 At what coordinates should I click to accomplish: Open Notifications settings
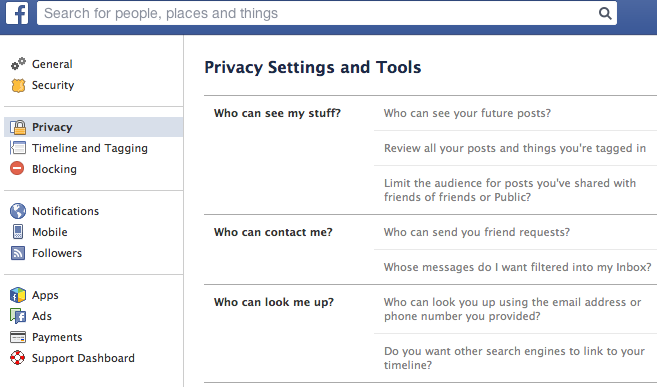click(65, 211)
